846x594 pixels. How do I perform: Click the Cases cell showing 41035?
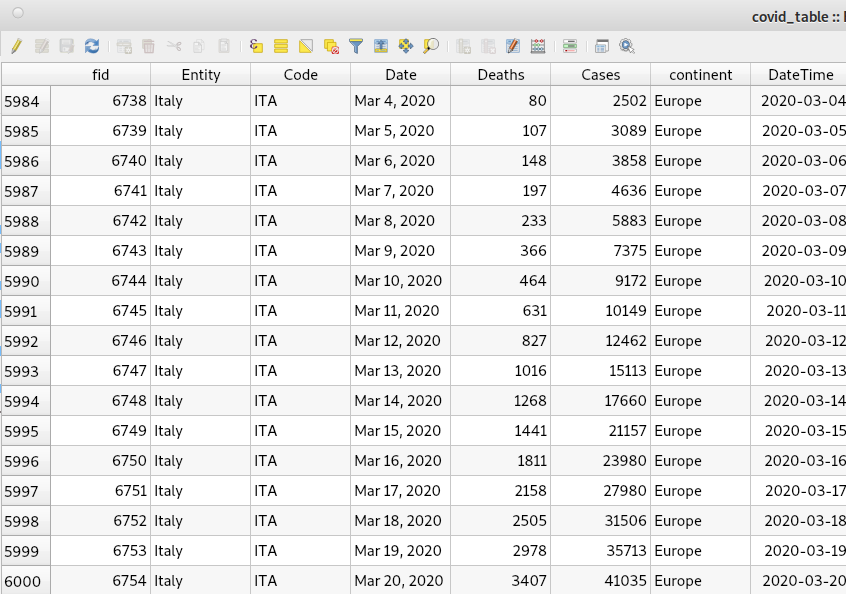click(x=600, y=581)
